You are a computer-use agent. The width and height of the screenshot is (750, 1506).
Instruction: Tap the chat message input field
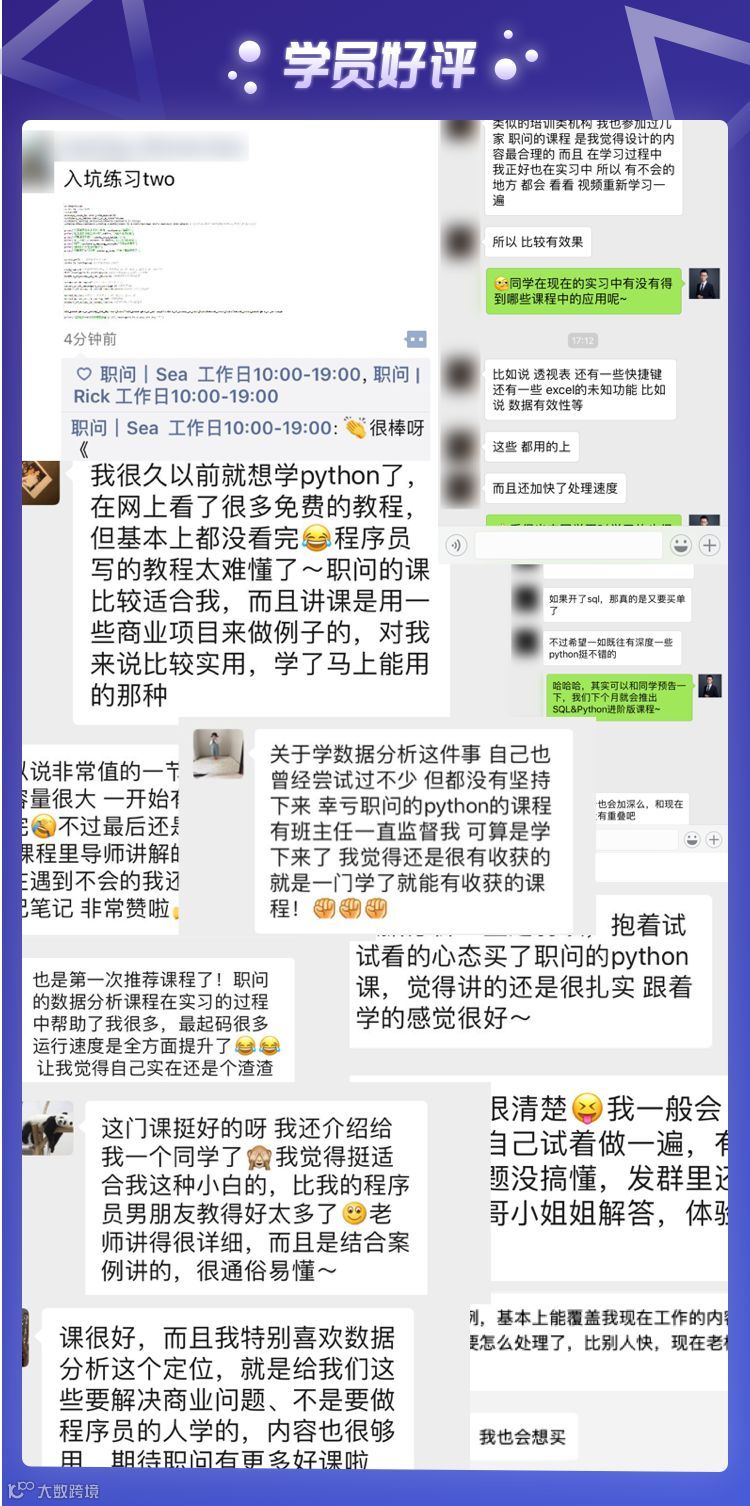point(567,545)
